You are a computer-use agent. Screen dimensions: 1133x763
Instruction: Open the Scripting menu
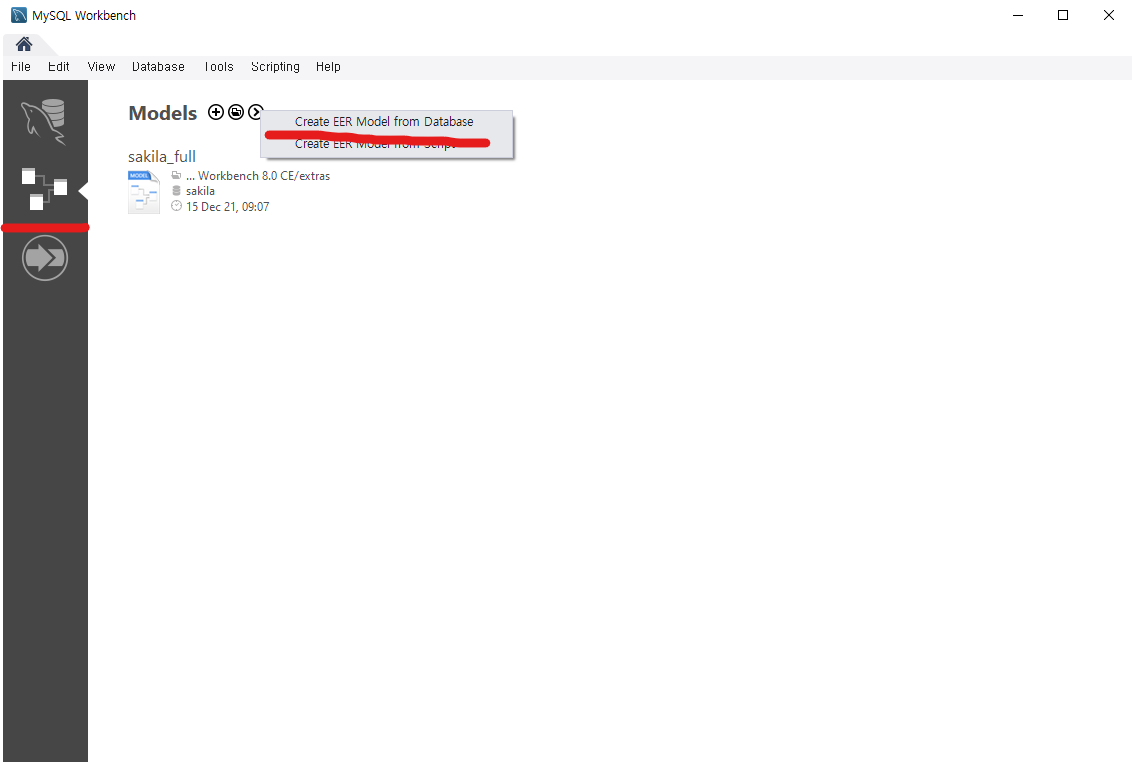pos(275,66)
